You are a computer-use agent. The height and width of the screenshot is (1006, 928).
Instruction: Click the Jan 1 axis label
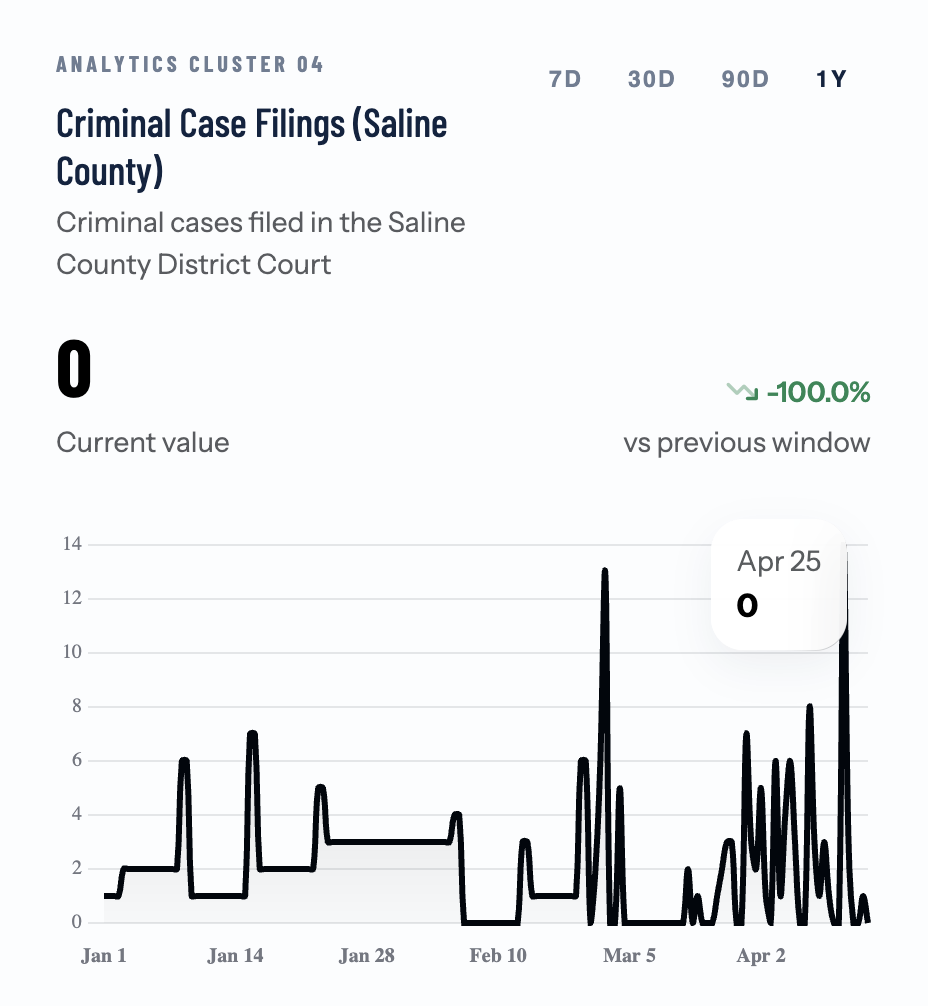coord(103,956)
